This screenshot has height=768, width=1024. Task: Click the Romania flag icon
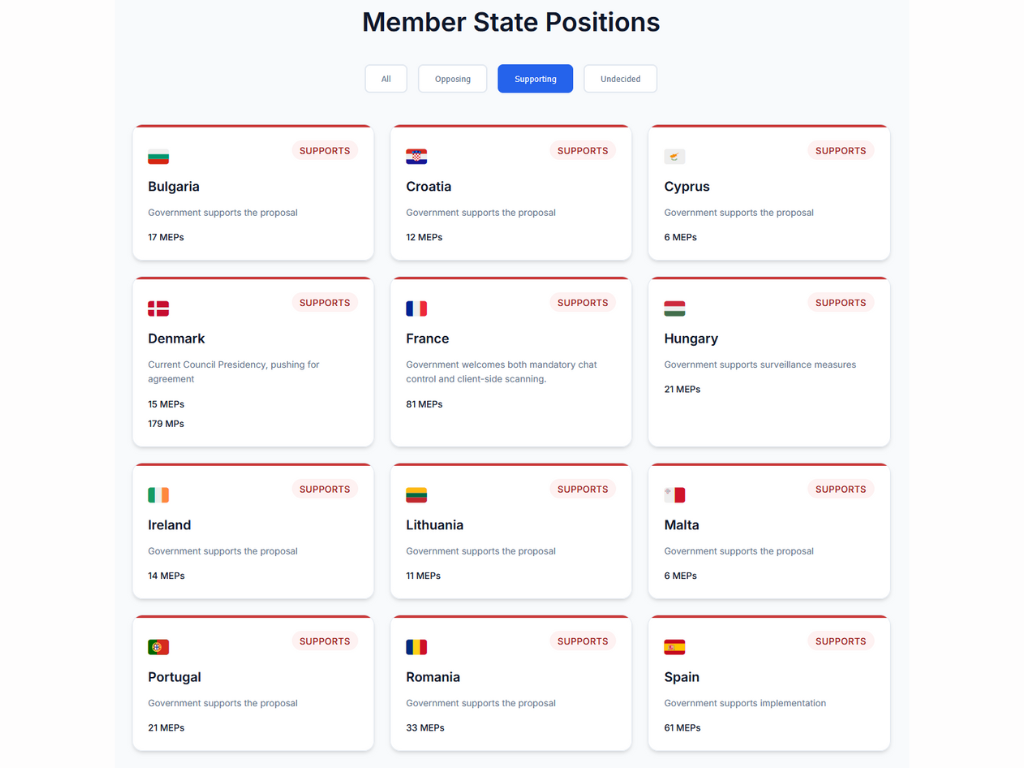point(416,647)
